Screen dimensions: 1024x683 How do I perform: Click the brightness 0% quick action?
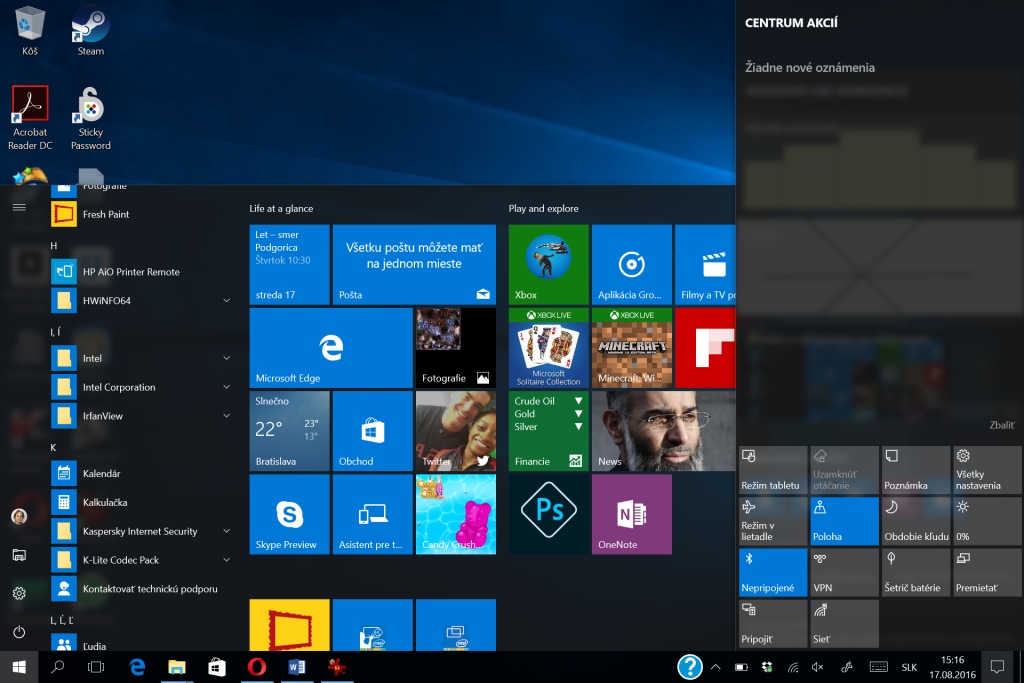(987, 521)
